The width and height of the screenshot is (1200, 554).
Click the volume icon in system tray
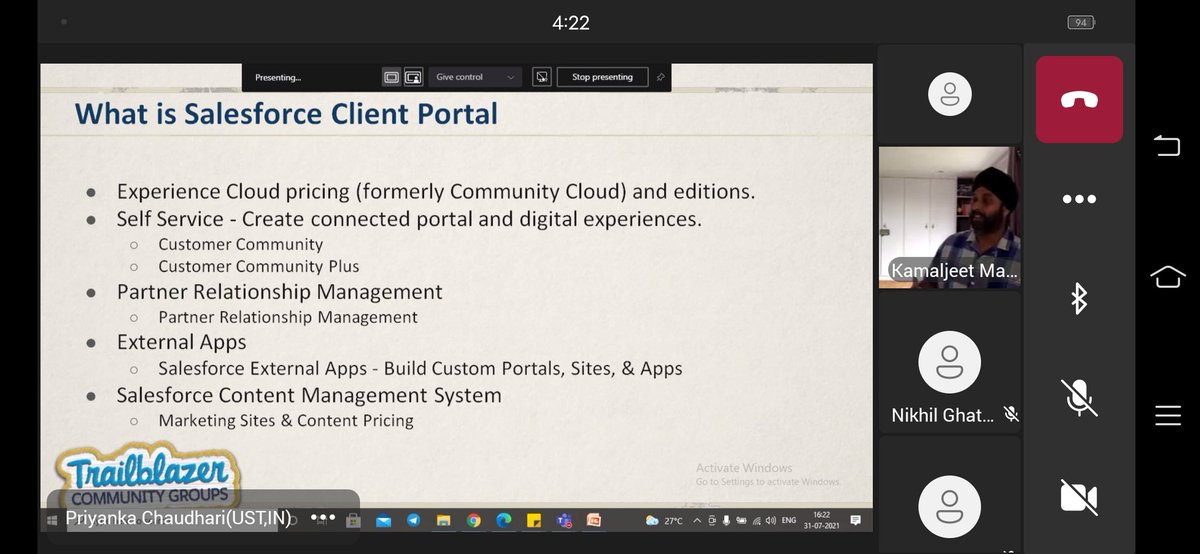point(770,521)
